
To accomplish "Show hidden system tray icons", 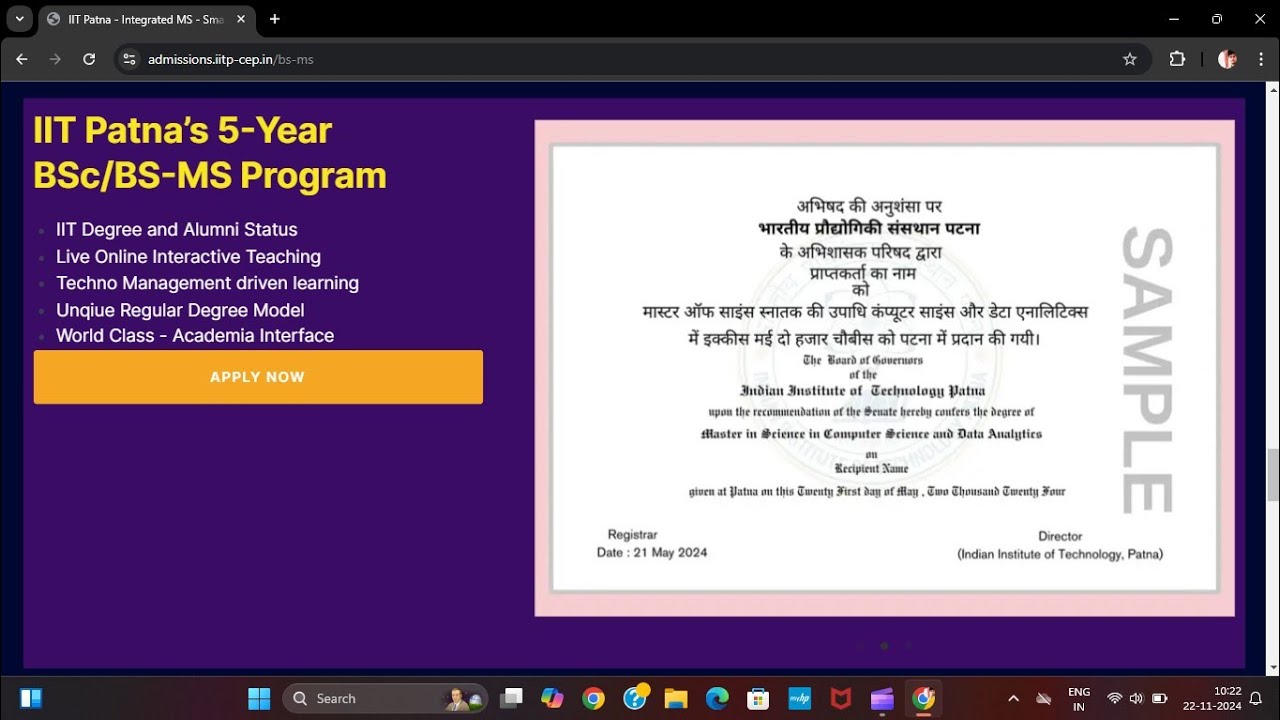I will (1013, 698).
